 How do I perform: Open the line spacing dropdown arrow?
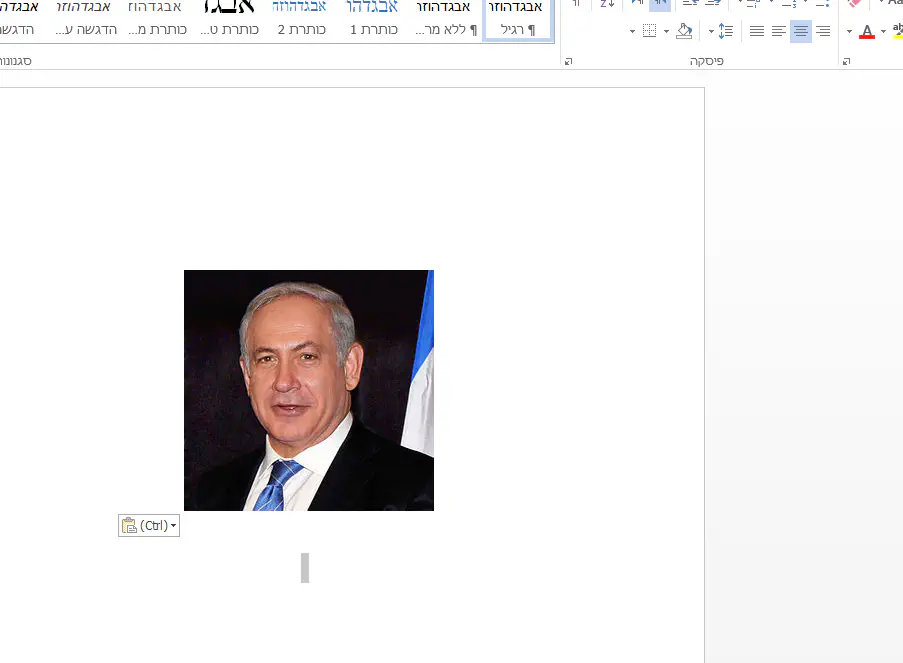[x=711, y=32]
